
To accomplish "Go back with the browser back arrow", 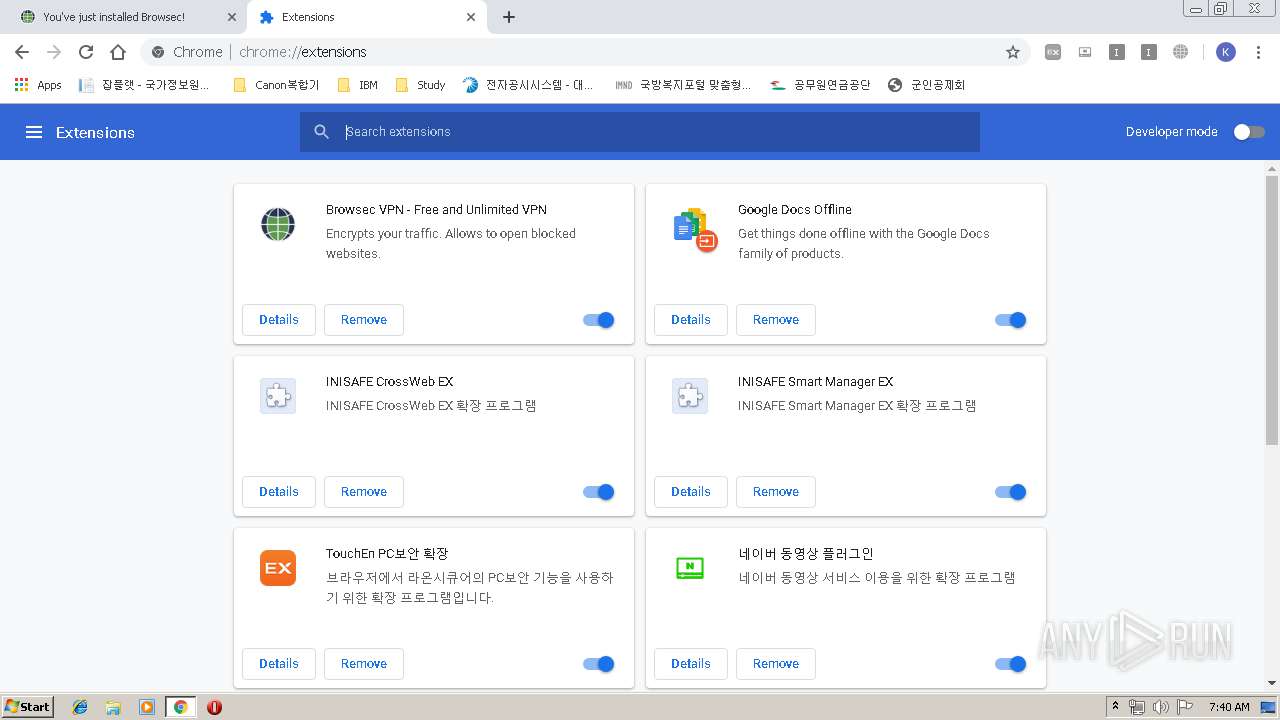I will [x=22, y=52].
